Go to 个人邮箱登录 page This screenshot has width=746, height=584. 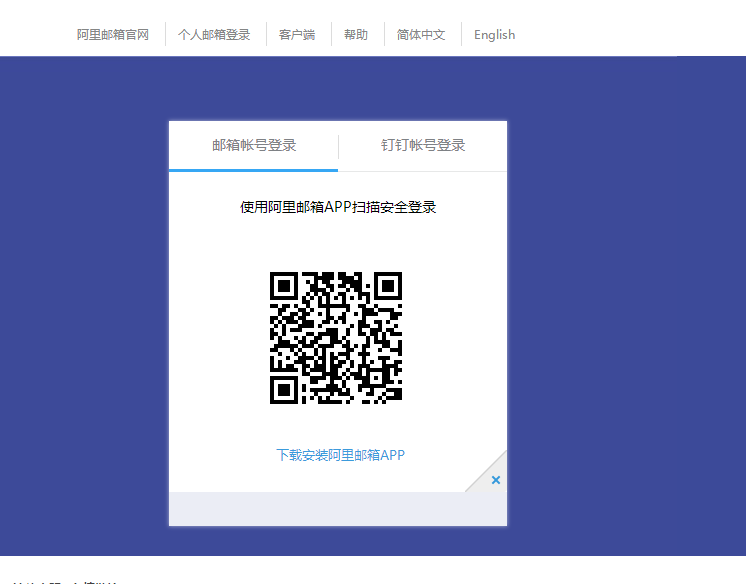tap(214, 35)
